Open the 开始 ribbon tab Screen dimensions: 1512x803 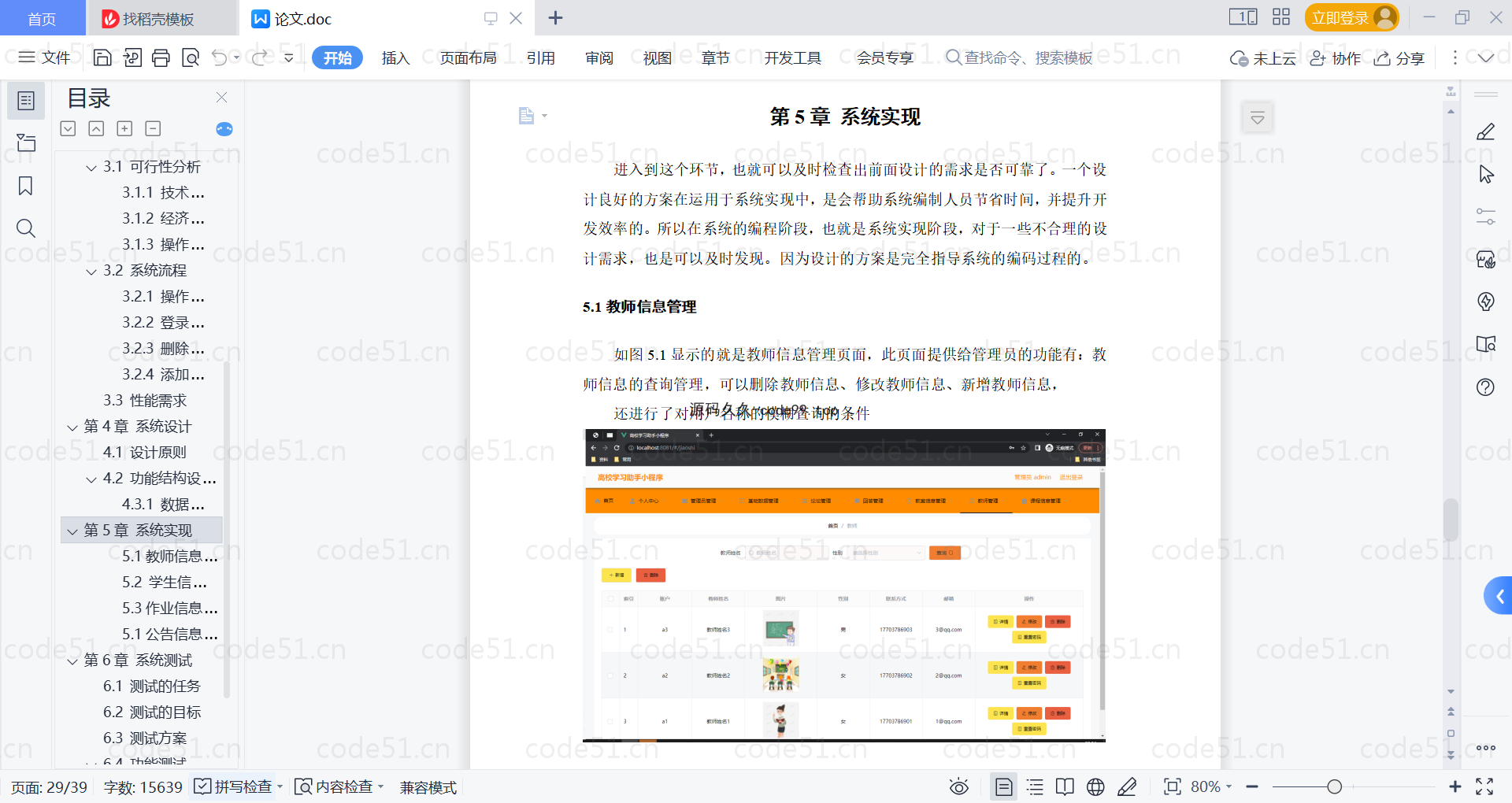(337, 57)
